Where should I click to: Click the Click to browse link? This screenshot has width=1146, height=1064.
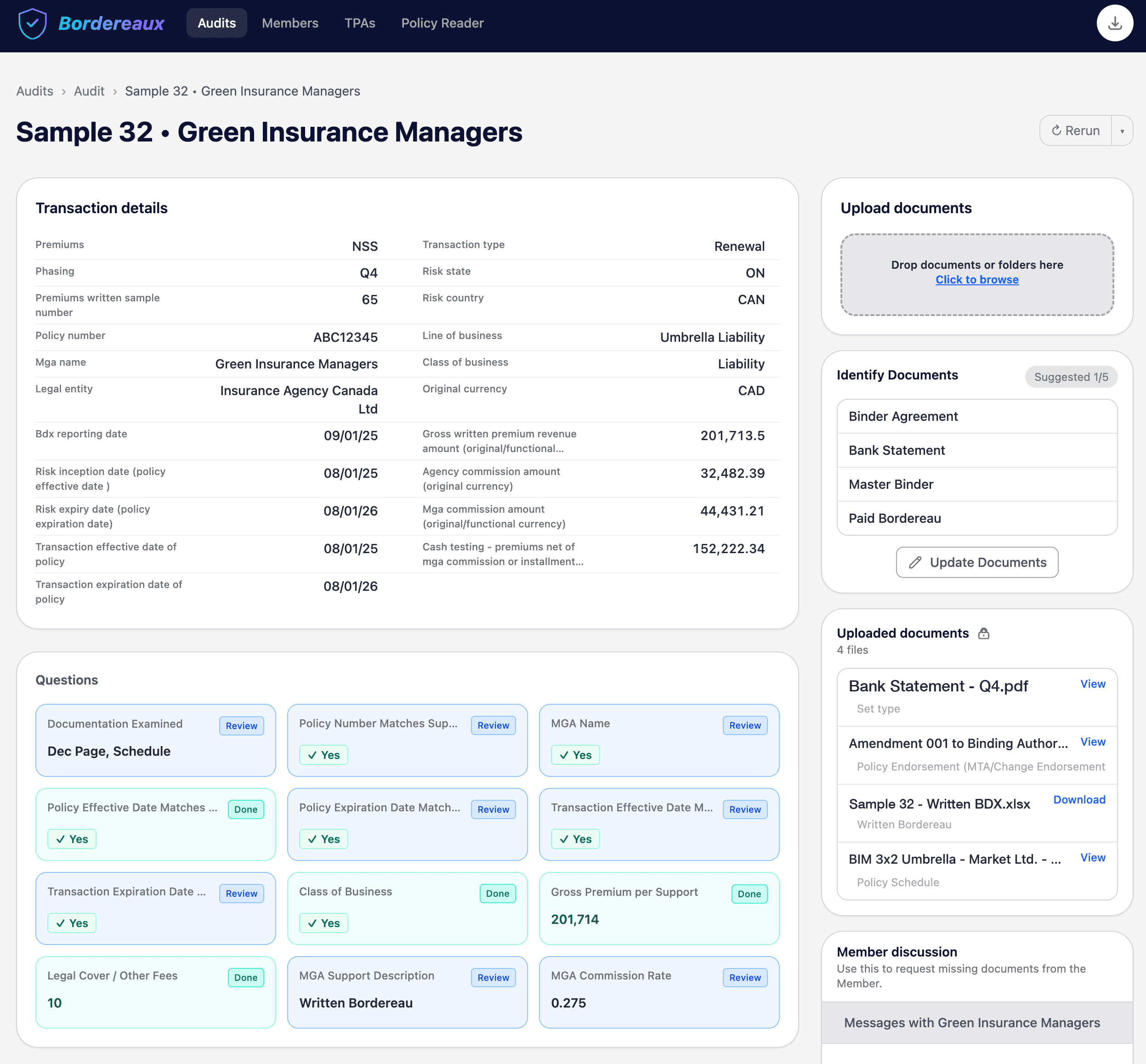(x=977, y=280)
